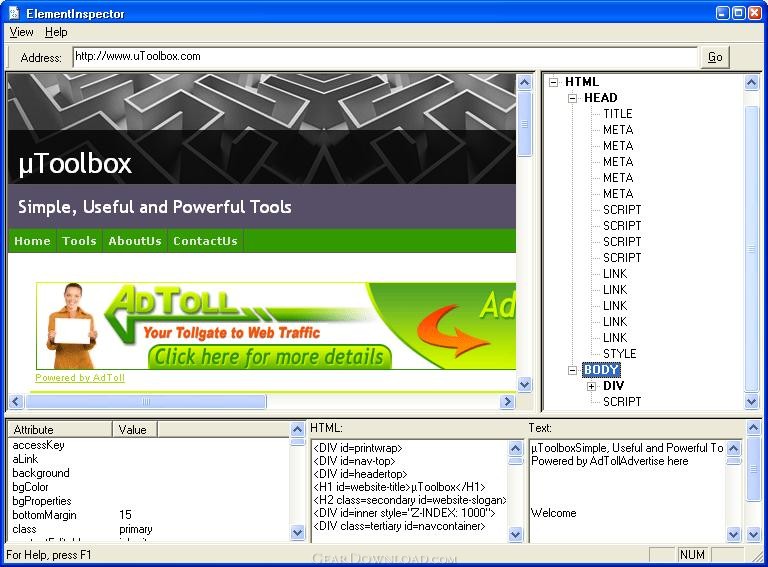The width and height of the screenshot is (768, 567).
Task: Click the Welcome text in Text box
Action: pyautogui.click(x=553, y=513)
